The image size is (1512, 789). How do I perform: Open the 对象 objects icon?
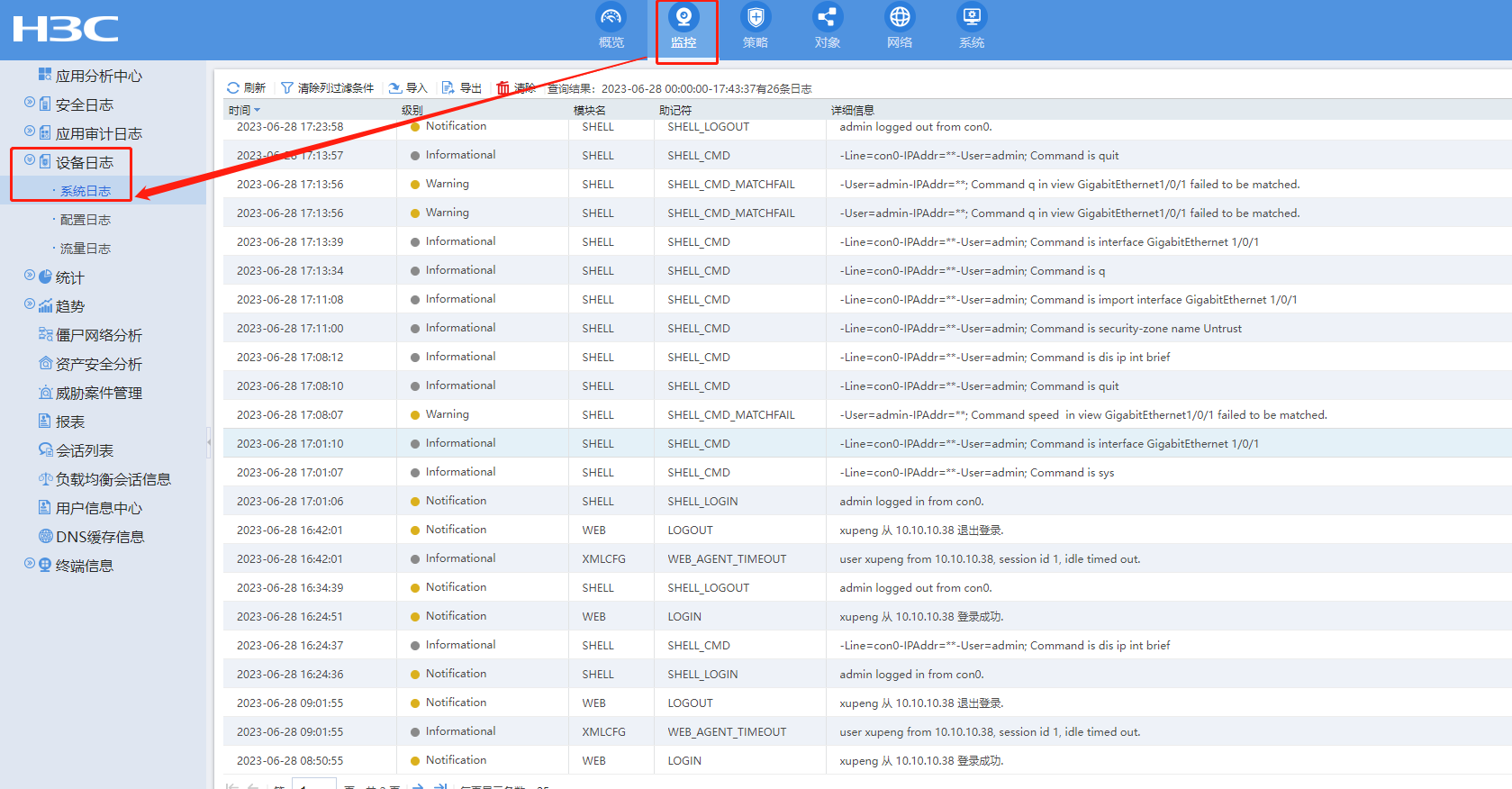[827, 17]
